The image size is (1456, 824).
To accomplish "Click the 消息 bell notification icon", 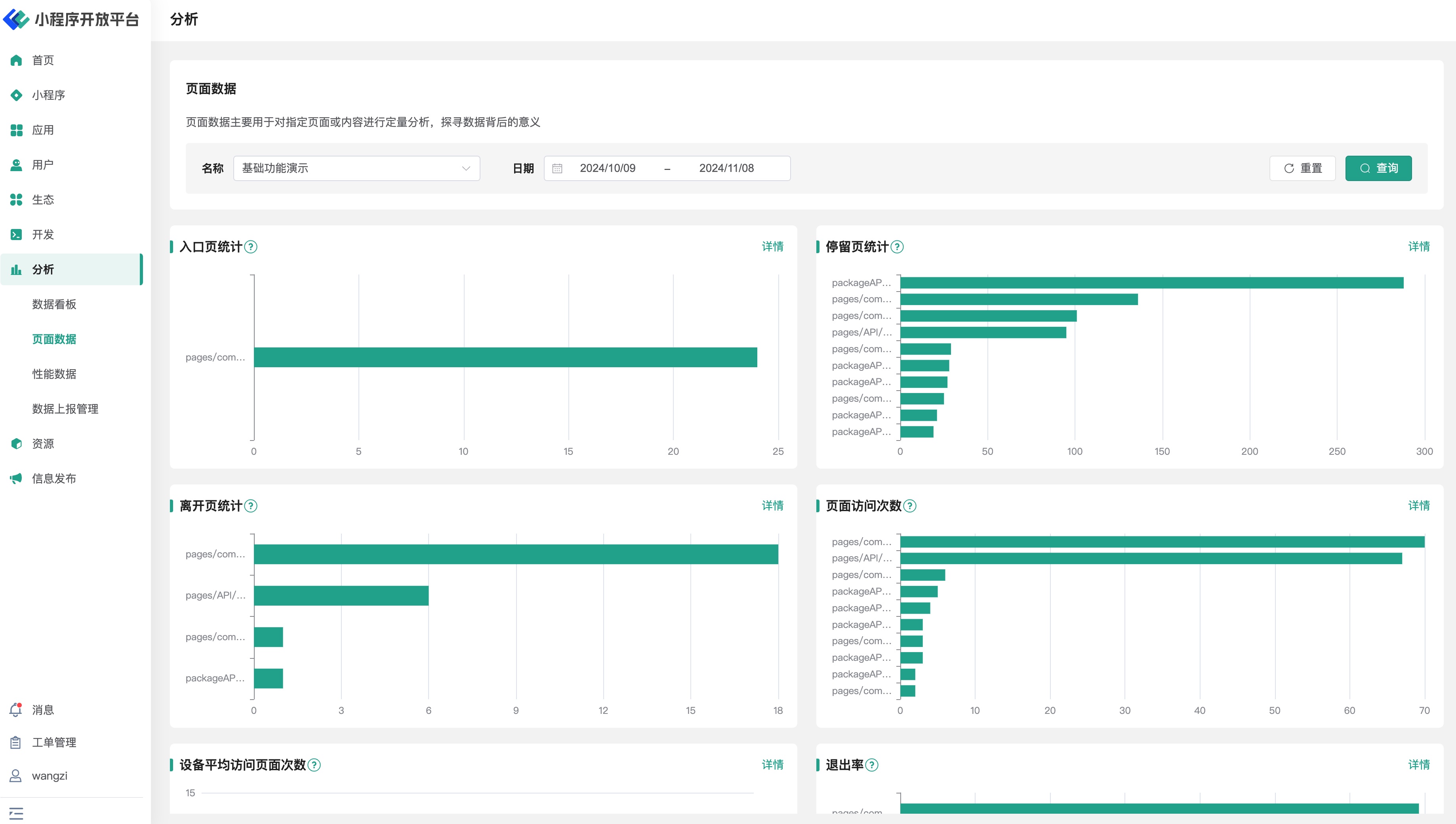I will pos(16,710).
